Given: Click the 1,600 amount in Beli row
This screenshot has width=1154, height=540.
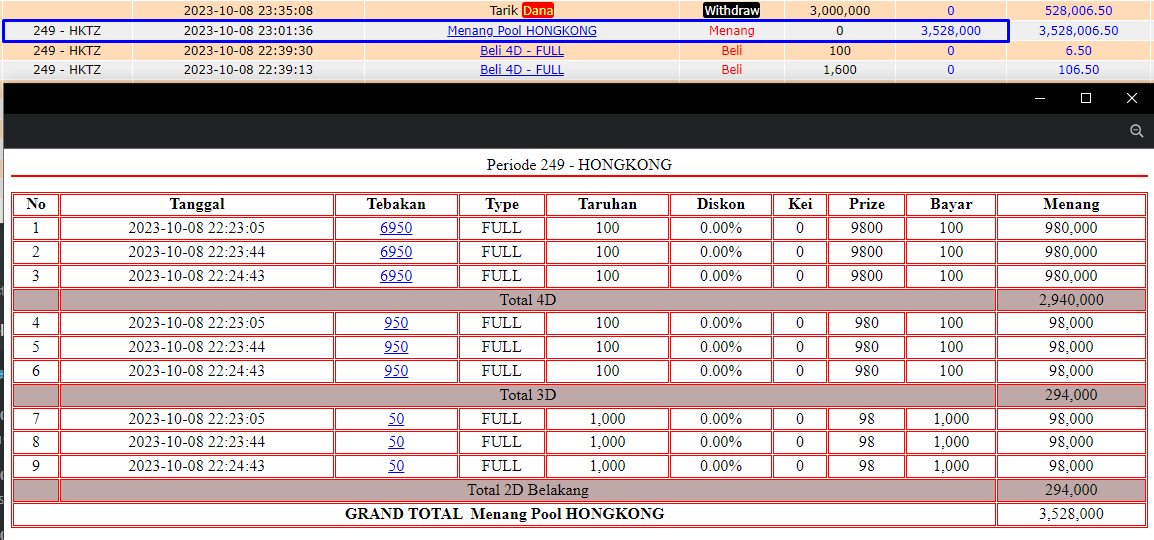Looking at the screenshot, I should point(840,70).
